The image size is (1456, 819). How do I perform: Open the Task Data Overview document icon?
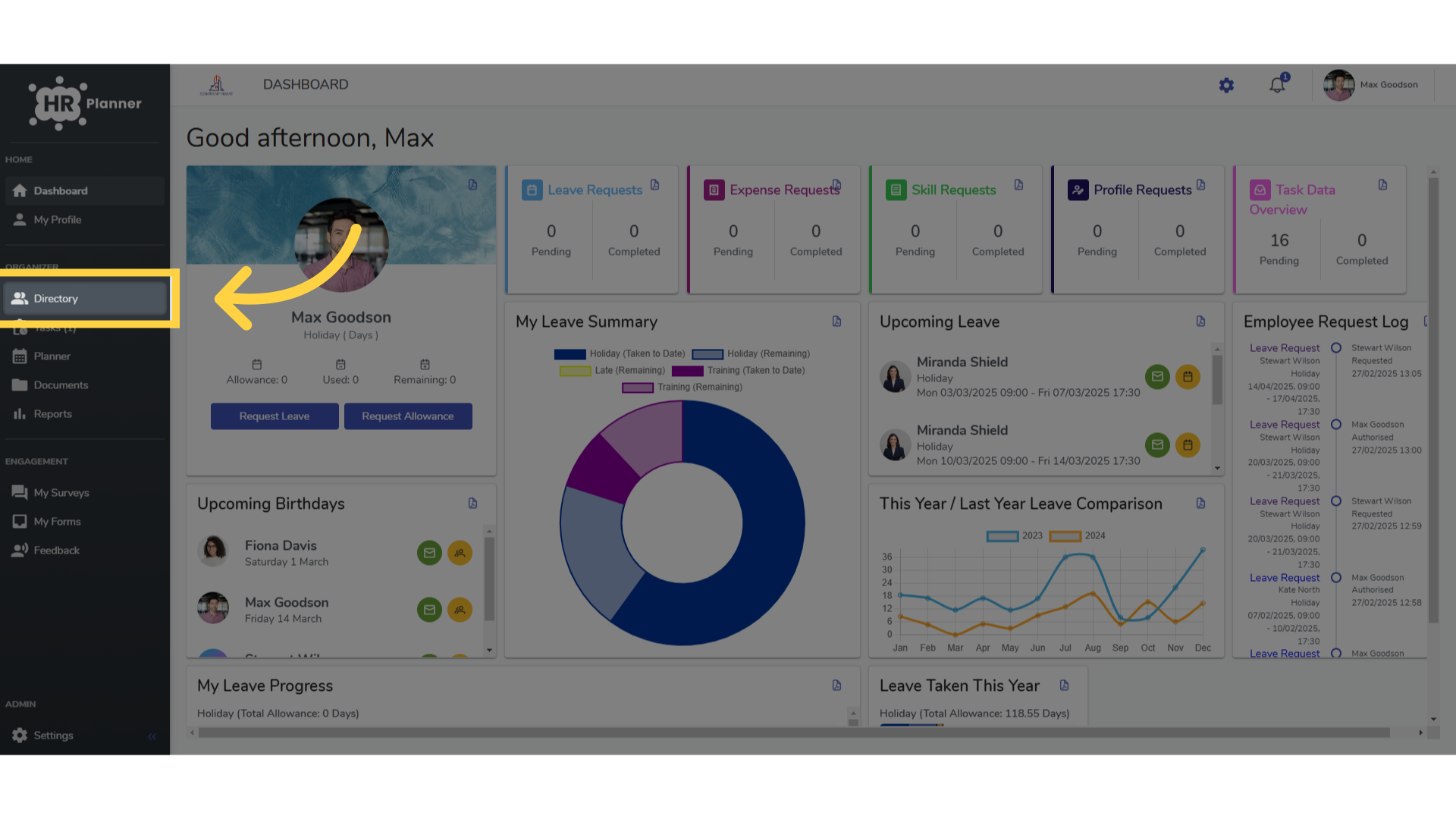[x=1383, y=185]
